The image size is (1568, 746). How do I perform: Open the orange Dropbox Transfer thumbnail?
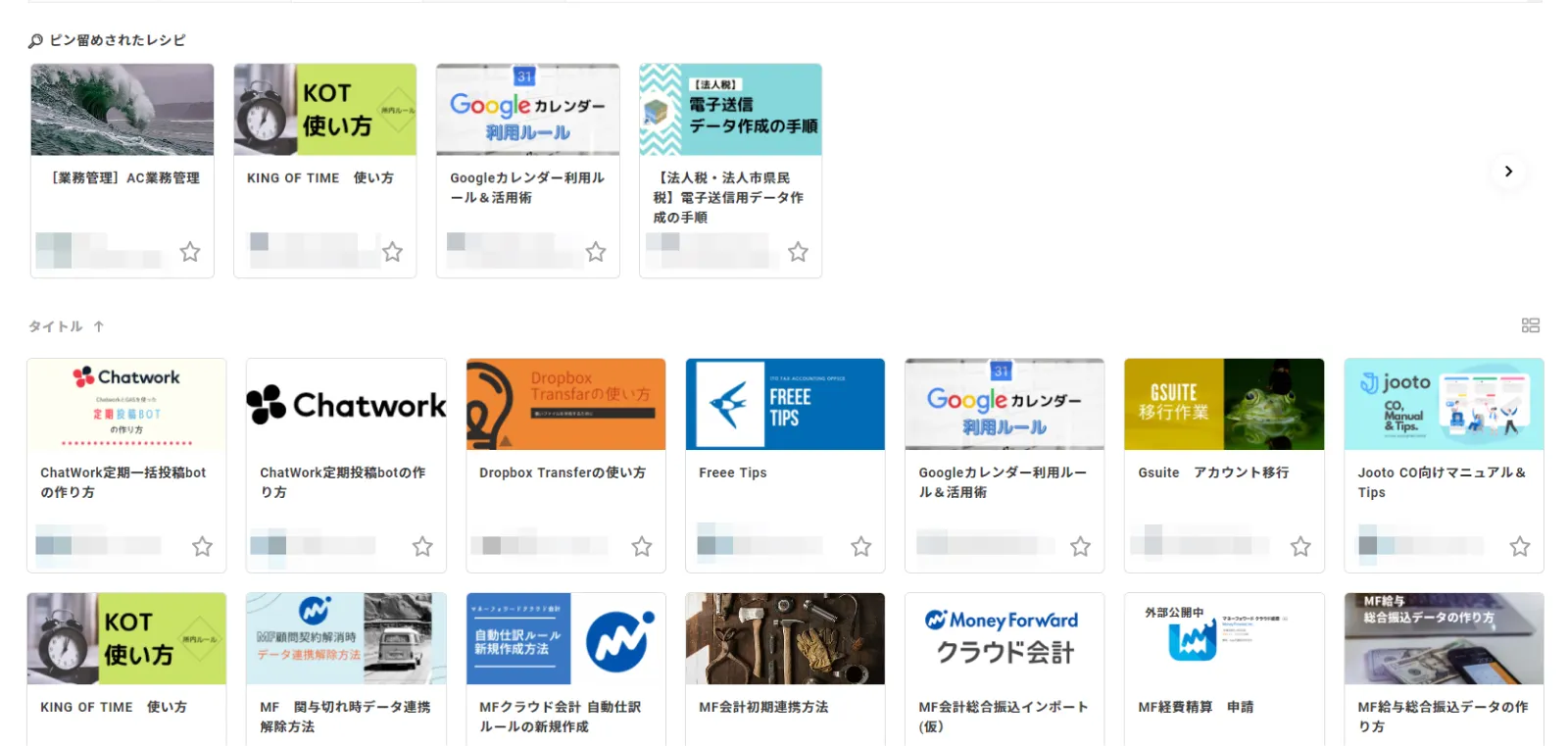[566, 404]
